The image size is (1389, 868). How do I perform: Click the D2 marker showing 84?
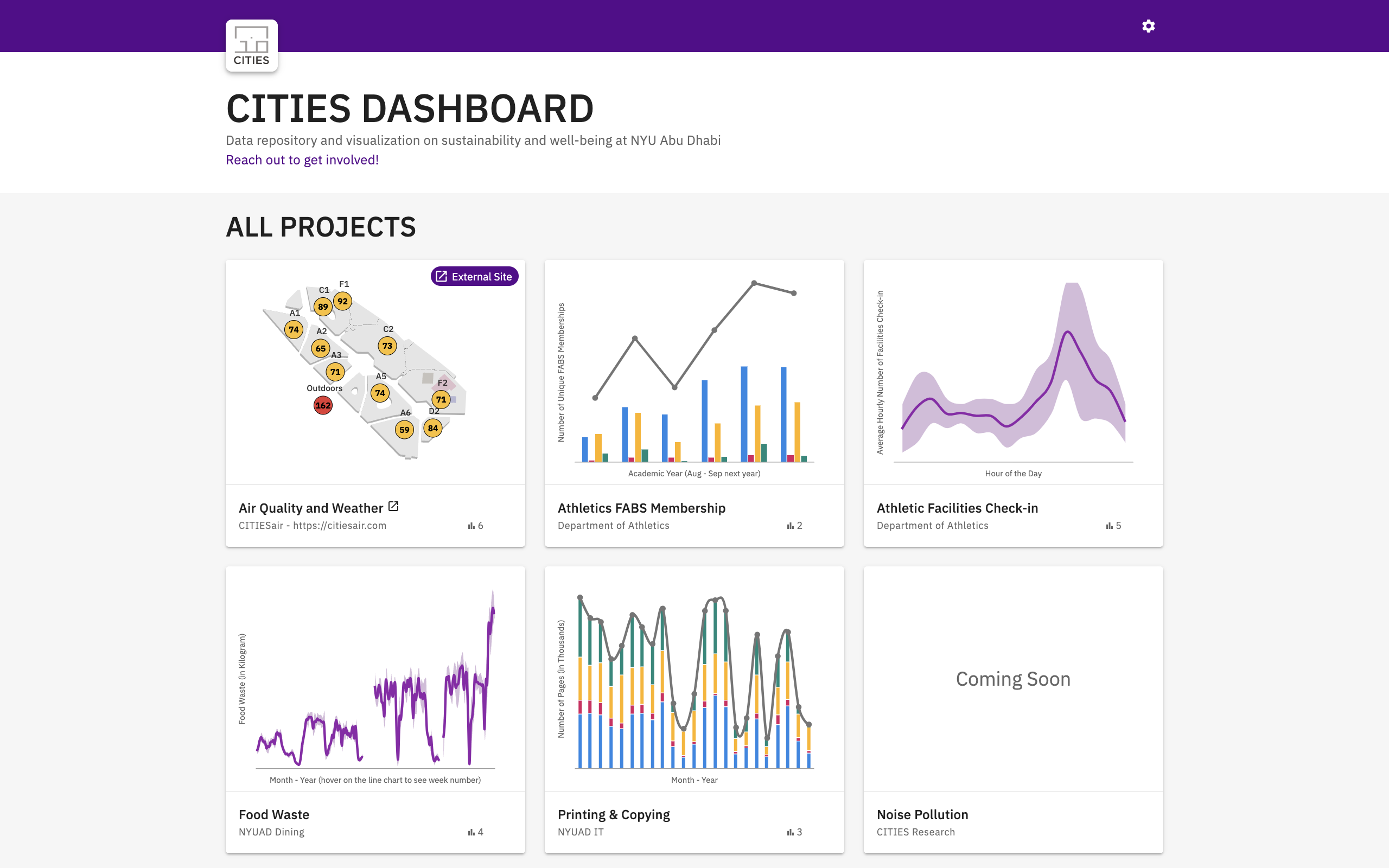coord(433,427)
